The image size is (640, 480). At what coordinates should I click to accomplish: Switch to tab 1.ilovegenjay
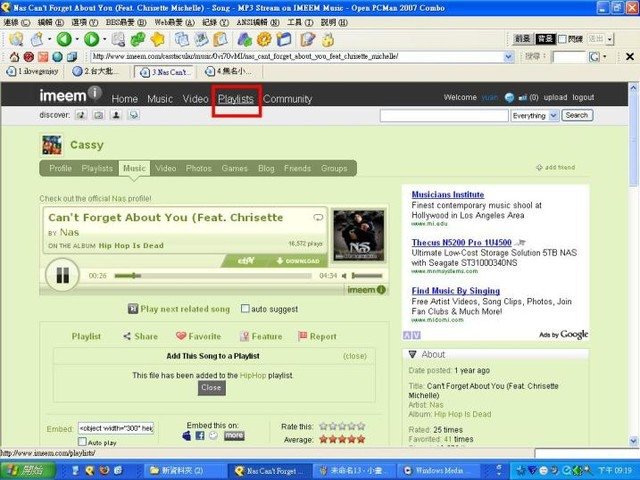pos(33,71)
